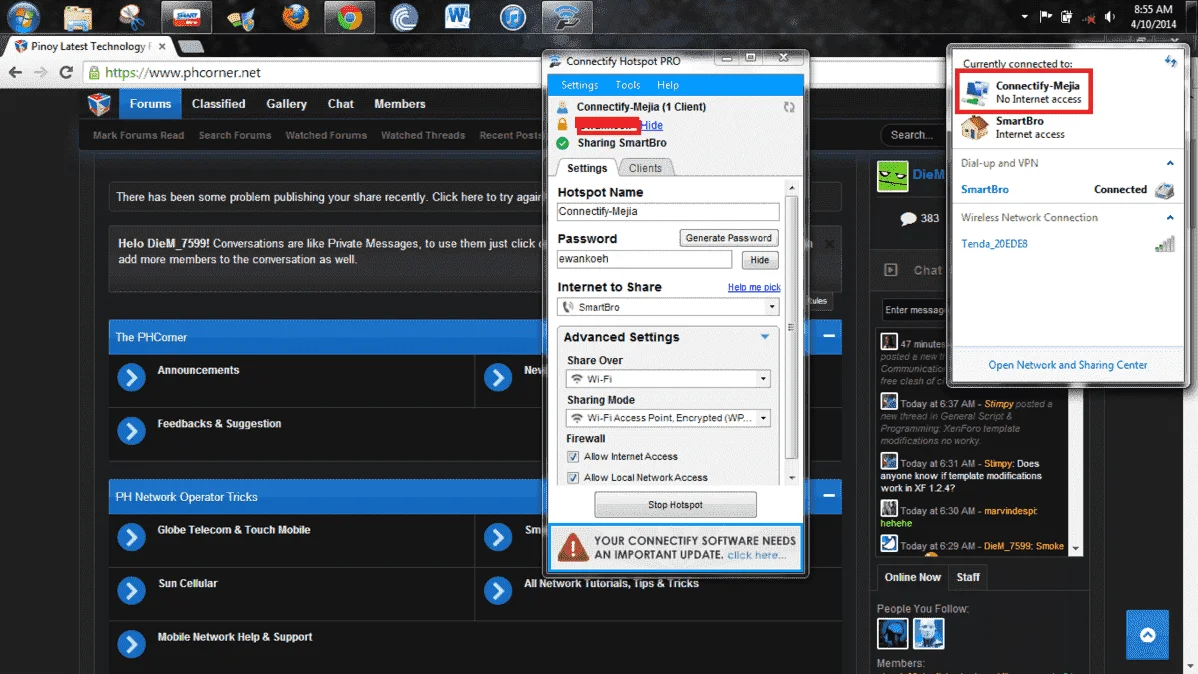Open the Sharing Mode dropdown
The image size is (1198, 674).
click(763, 418)
